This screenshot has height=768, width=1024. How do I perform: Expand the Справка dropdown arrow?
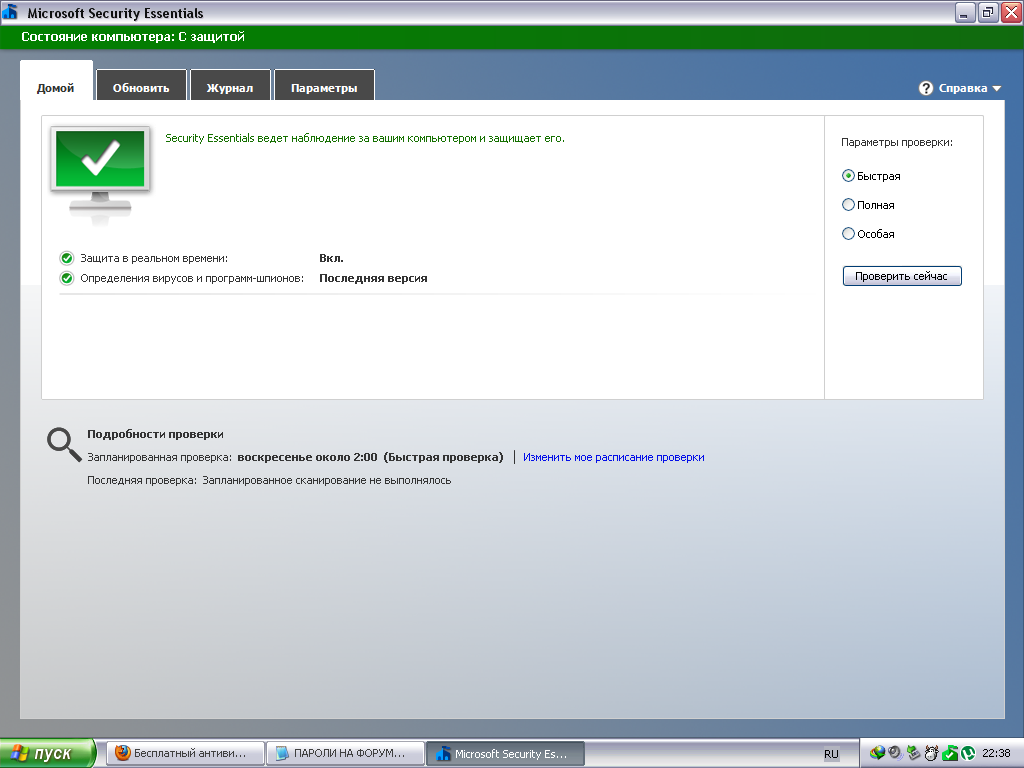(997, 89)
